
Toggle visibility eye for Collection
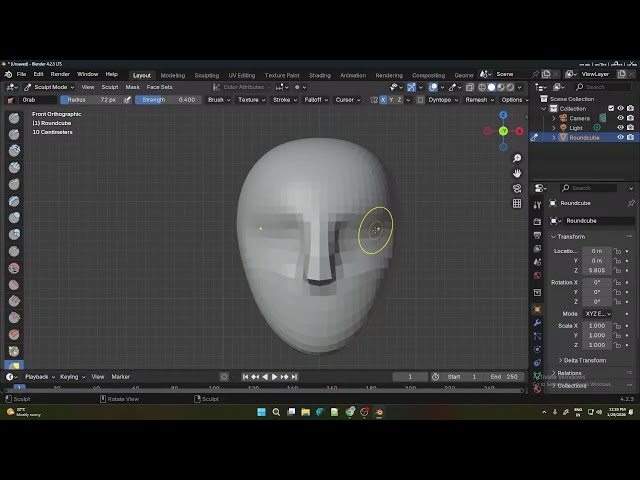pyautogui.click(x=620, y=109)
